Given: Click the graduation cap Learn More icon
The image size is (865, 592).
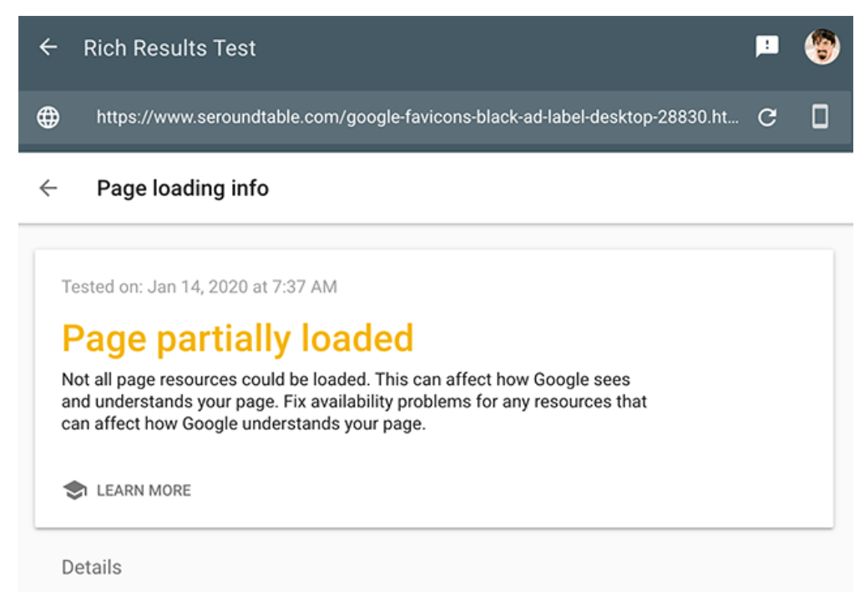Looking at the screenshot, I should 74,490.
